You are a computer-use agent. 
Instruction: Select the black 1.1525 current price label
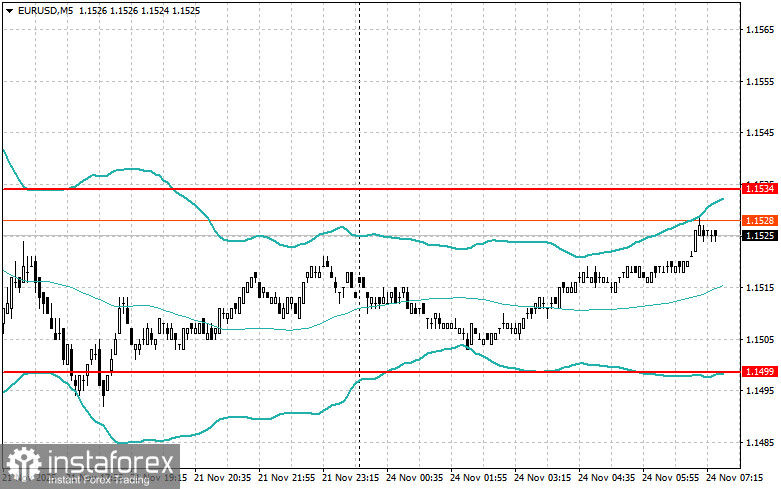pyautogui.click(x=760, y=235)
